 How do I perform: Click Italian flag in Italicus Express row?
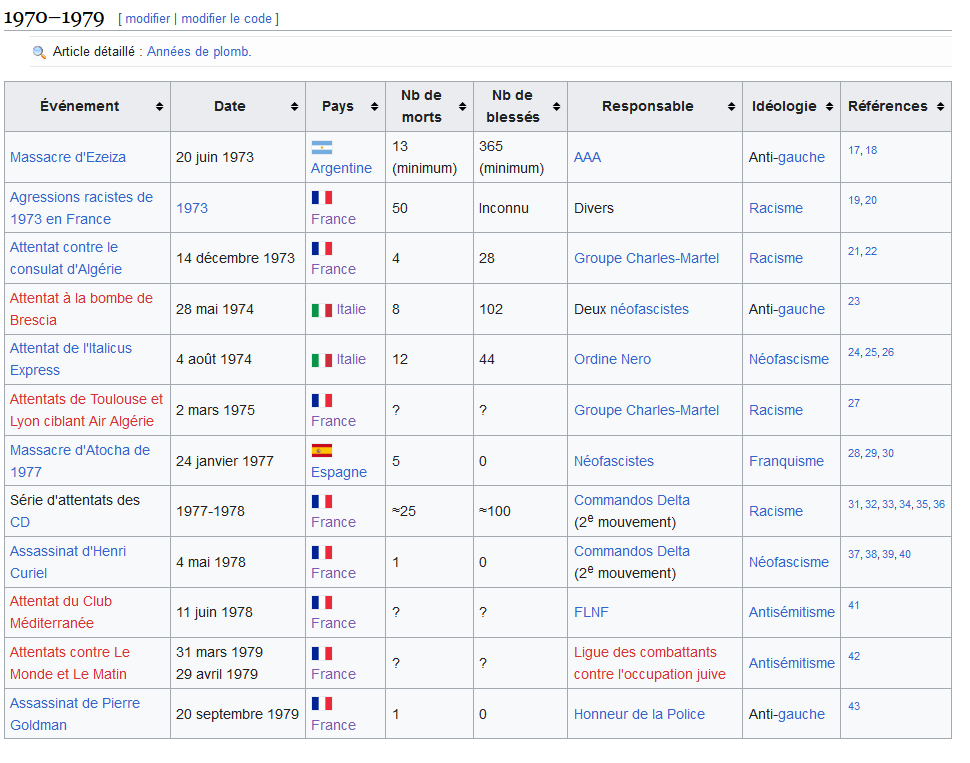[321, 360]
